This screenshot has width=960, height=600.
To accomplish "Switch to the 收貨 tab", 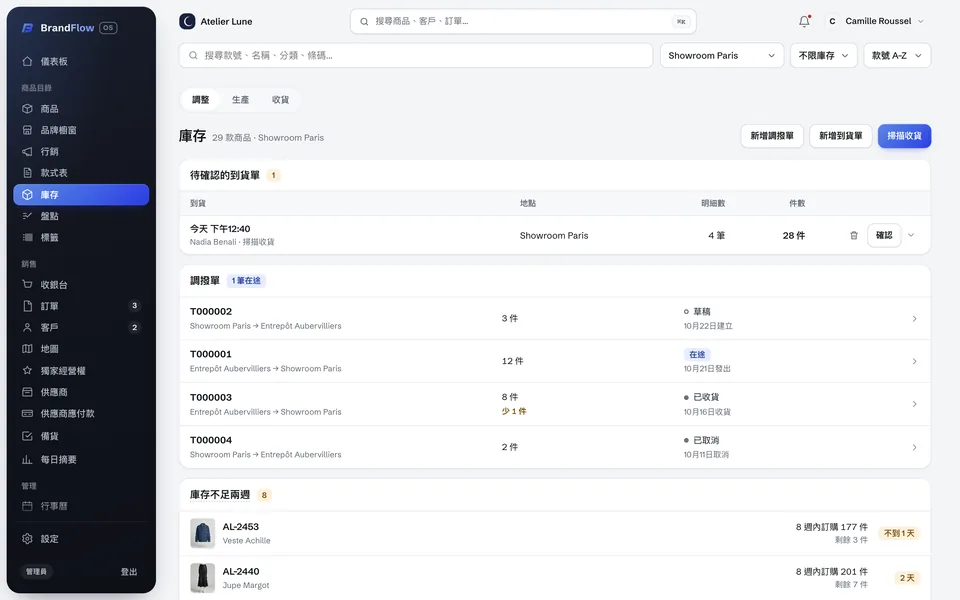I will click(x=280, y=100).
